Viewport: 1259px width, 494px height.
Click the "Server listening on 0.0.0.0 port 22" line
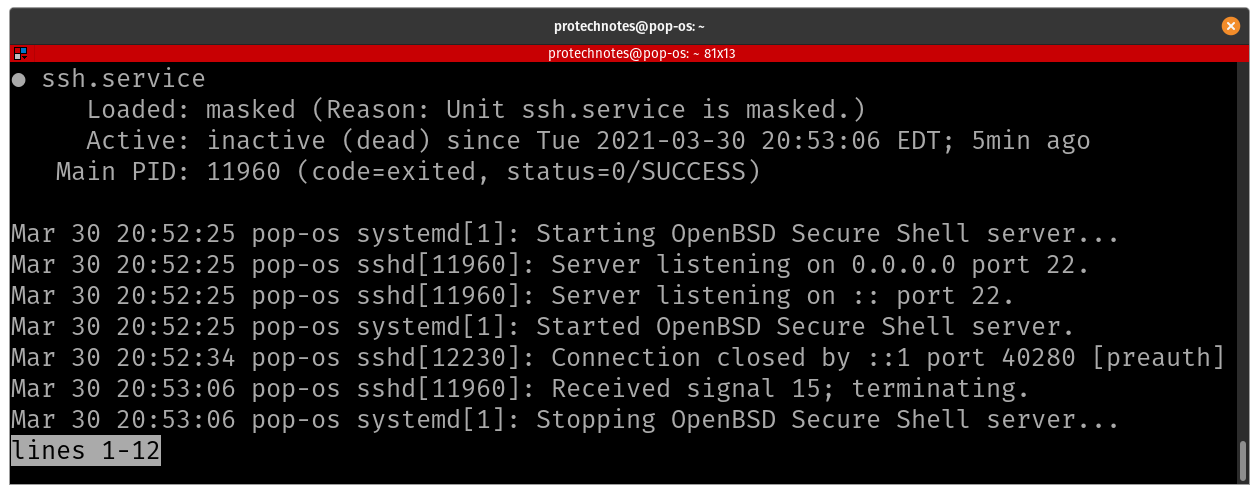pyautogui.click(x=550, y=265)
